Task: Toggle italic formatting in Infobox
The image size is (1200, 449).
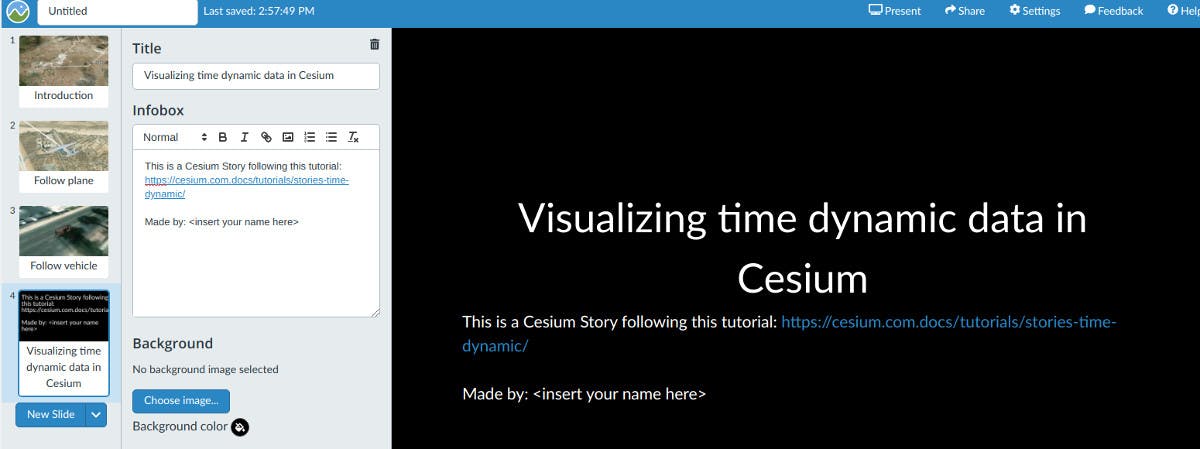Action: click(244, 137)
